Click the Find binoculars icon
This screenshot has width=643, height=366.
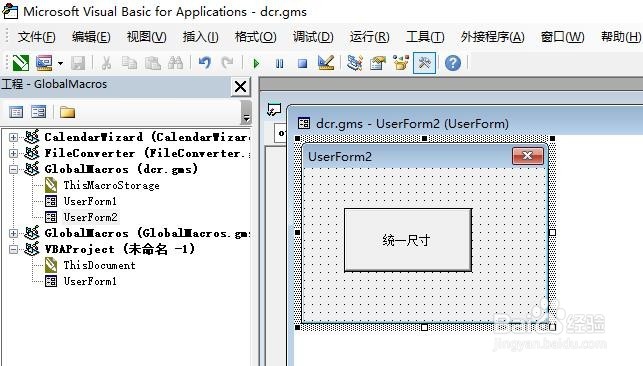[x=176, y=63]
